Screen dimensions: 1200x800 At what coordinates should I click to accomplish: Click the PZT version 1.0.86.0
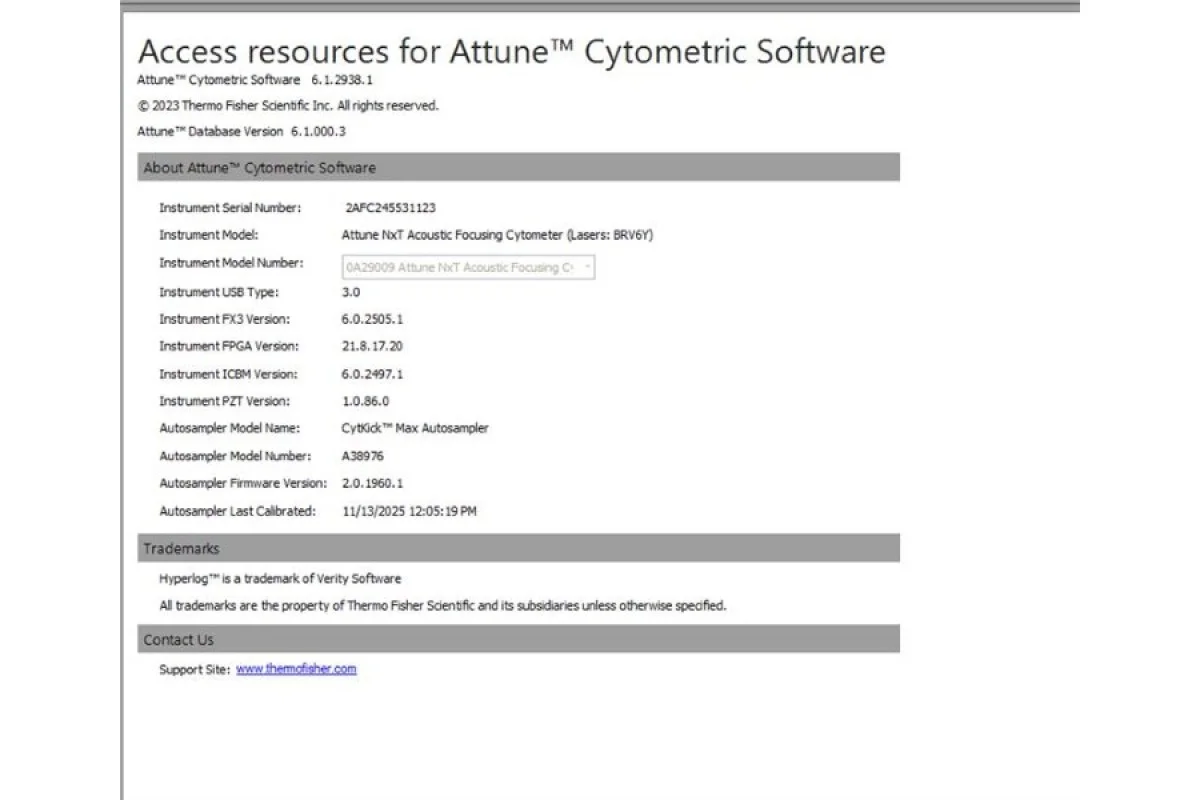click(365, 401)
